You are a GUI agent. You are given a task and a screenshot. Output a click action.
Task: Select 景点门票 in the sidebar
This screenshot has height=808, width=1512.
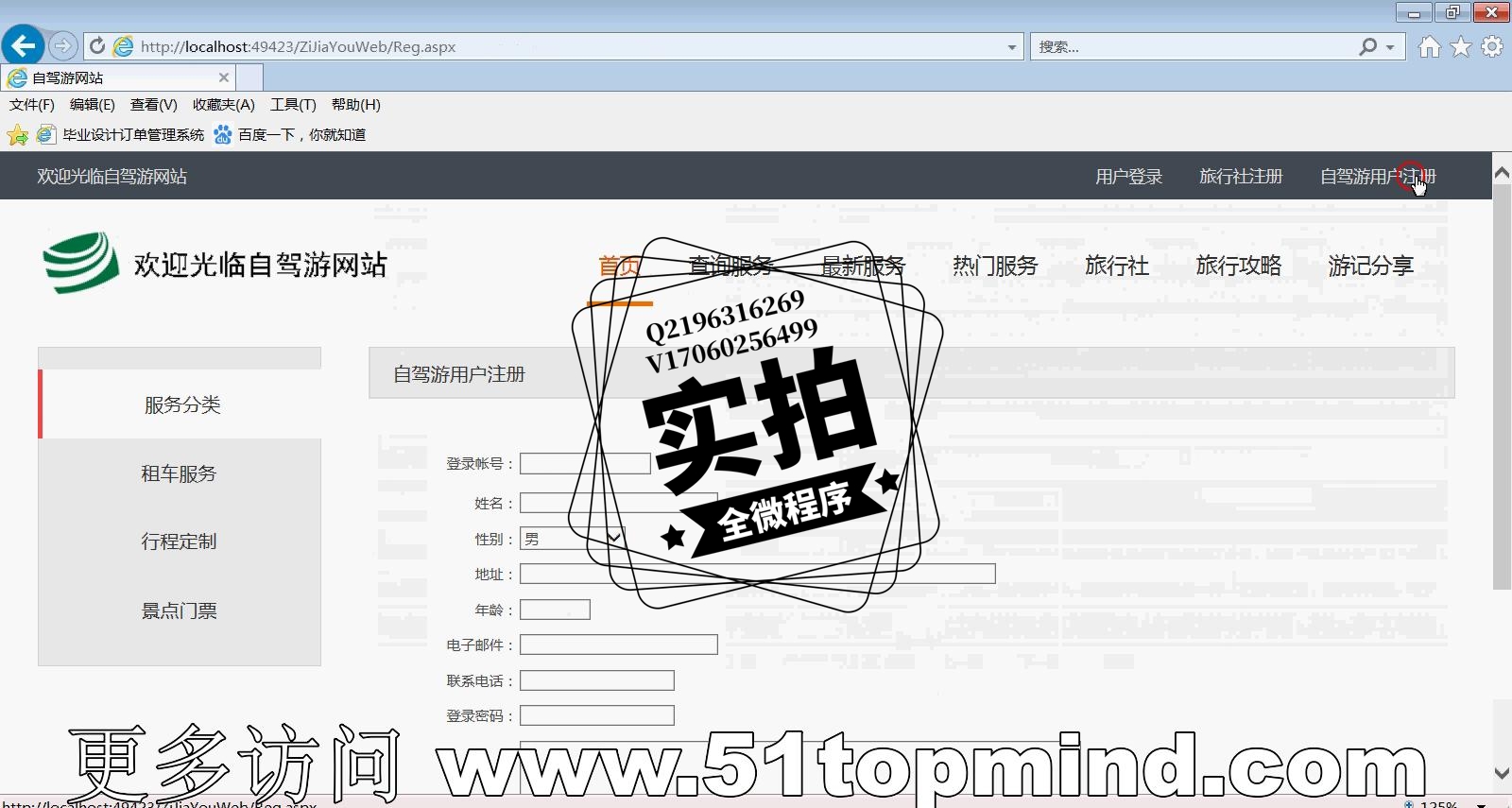point(180,611)
